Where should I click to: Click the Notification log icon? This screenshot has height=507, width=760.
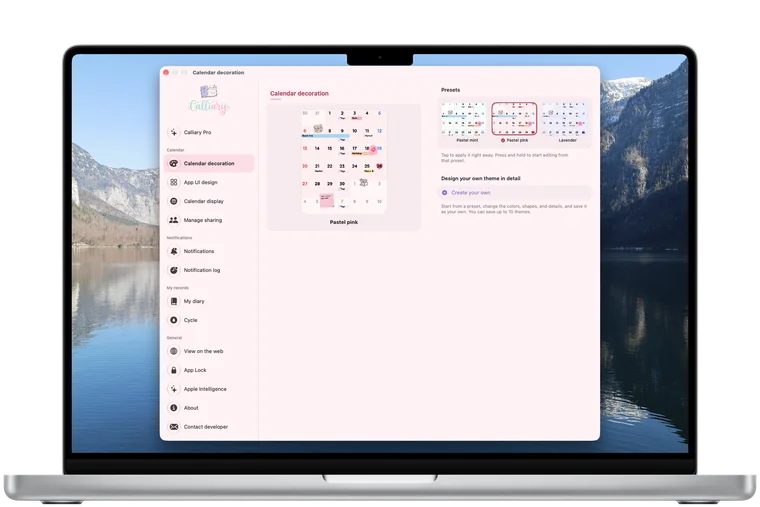coord(174,270)
